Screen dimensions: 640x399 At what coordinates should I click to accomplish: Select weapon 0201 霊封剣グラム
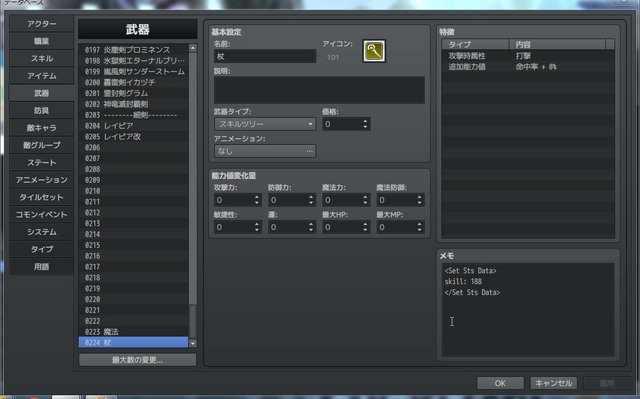pyautogui.click(x=133, y=93)
